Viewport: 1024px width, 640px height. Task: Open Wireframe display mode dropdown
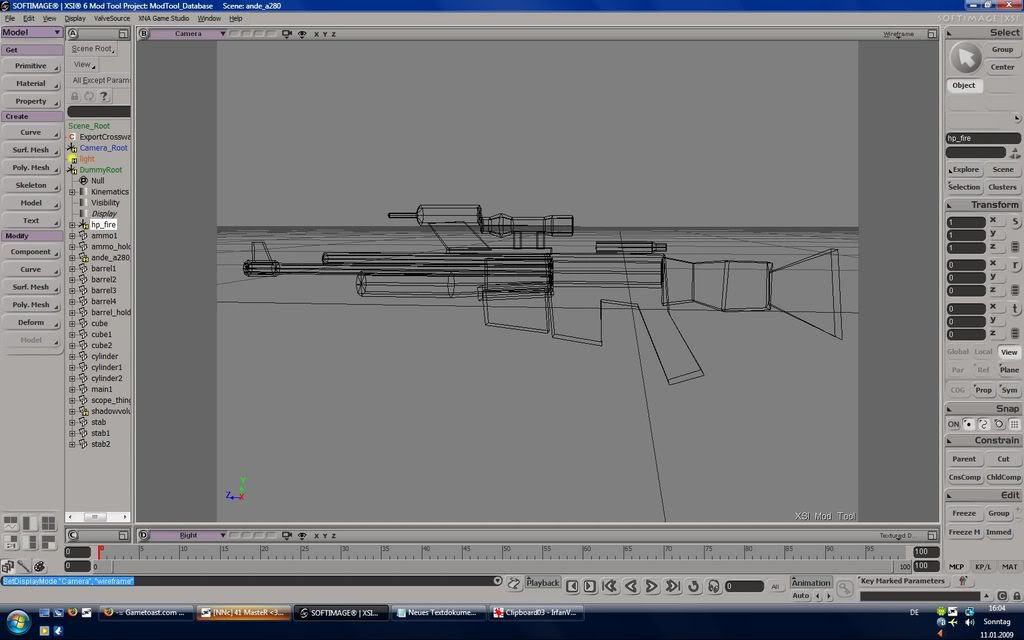coord(899,34)
